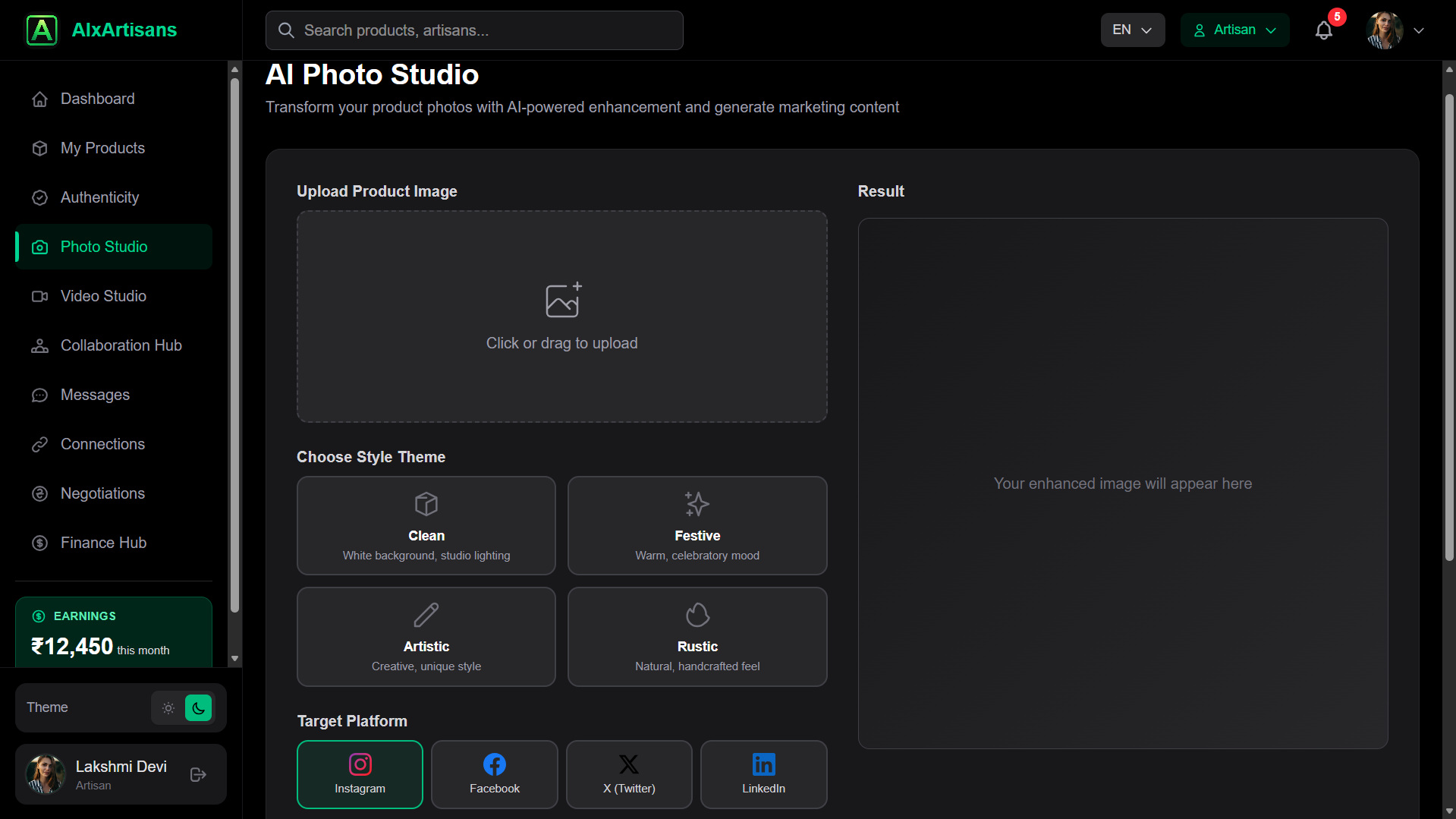
Task: Open the notifications bell
Action: pos(1324,30)
